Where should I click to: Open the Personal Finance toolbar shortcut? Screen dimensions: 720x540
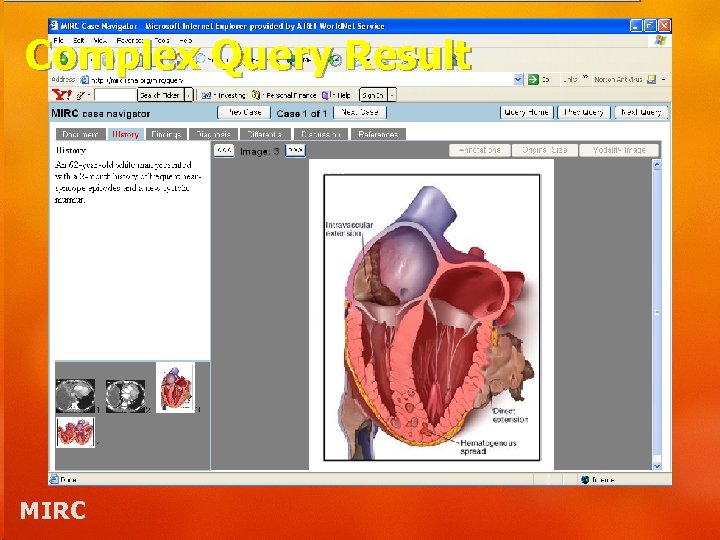pyautogui.click(x=284, y=95)
